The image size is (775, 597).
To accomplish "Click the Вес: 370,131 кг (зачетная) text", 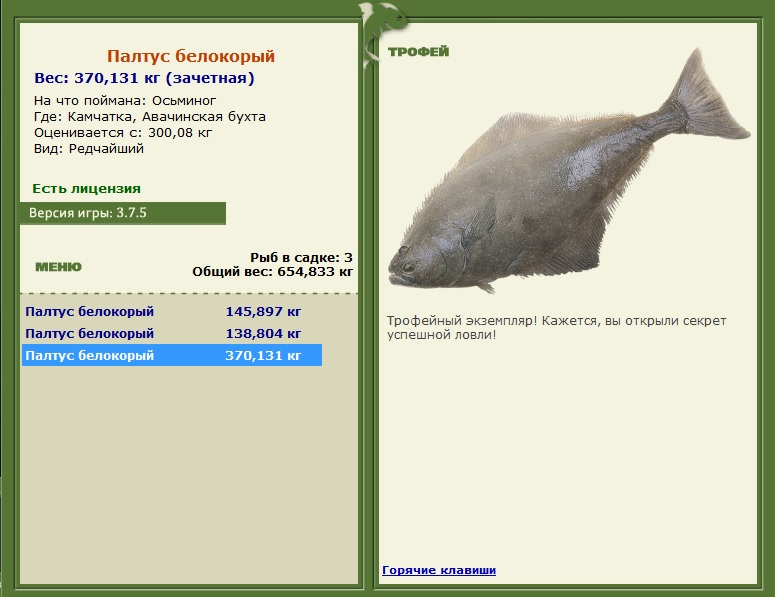I will click(x=144, y=78).
